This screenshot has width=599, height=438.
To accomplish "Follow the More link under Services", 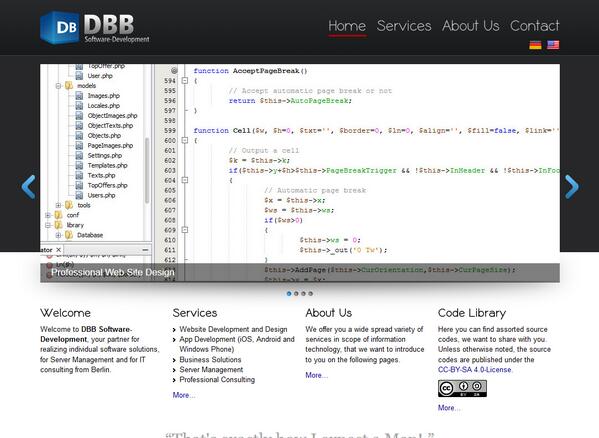I will 184,395.
